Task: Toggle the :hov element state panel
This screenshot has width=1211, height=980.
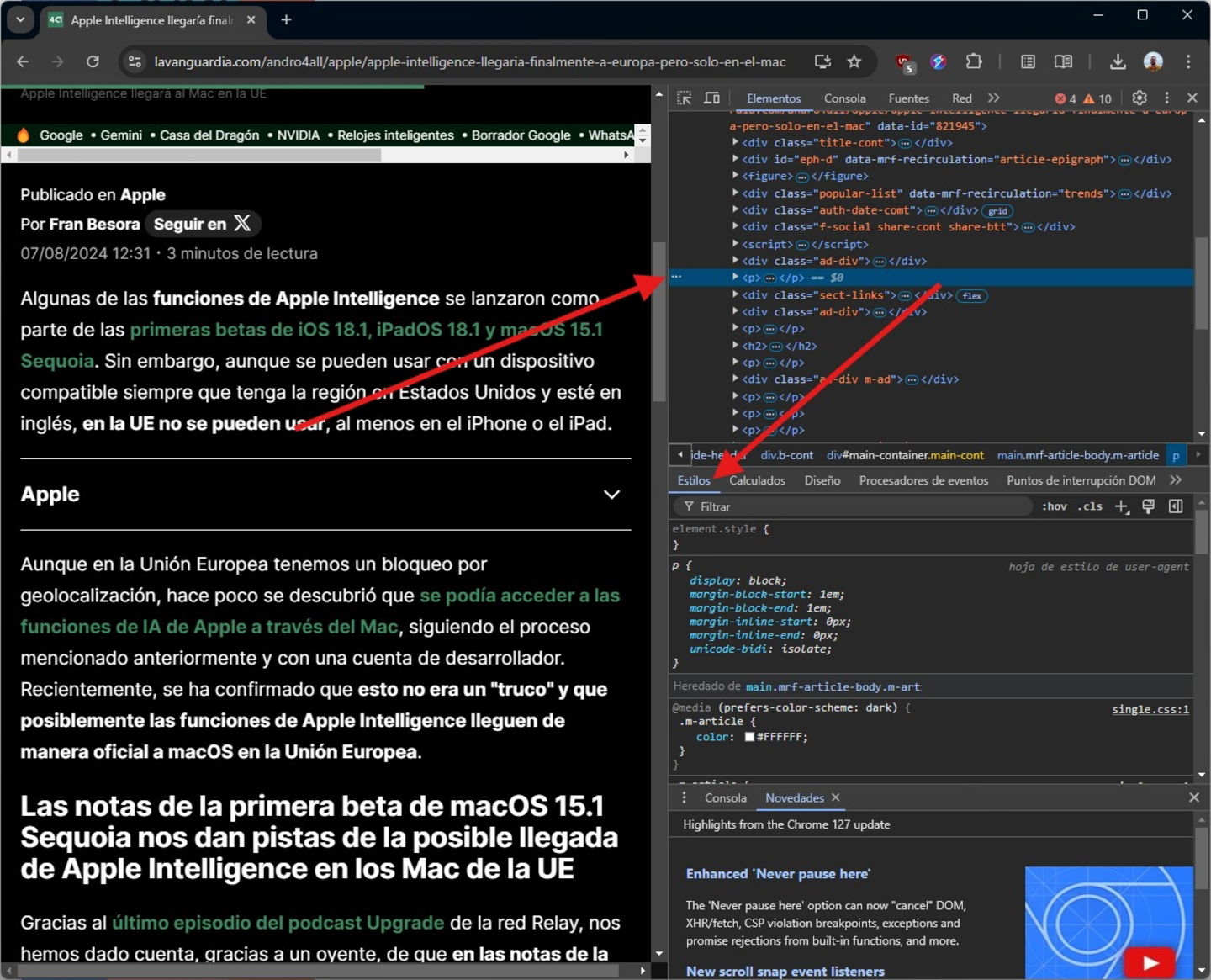Action: (1054, 506)
